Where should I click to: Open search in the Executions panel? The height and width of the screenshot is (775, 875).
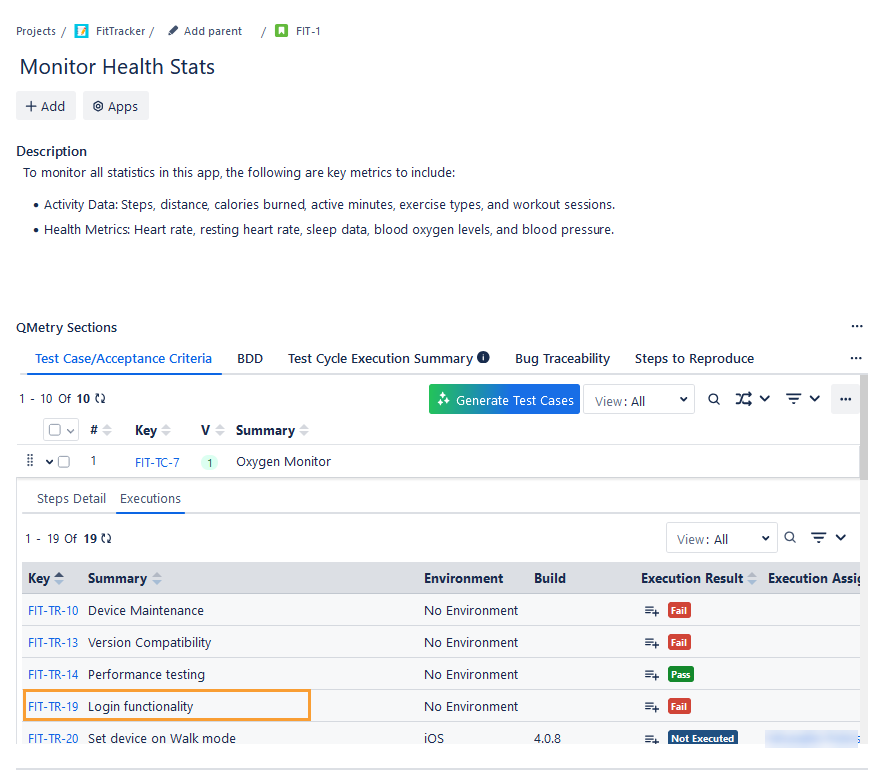[x=790, y=537]
